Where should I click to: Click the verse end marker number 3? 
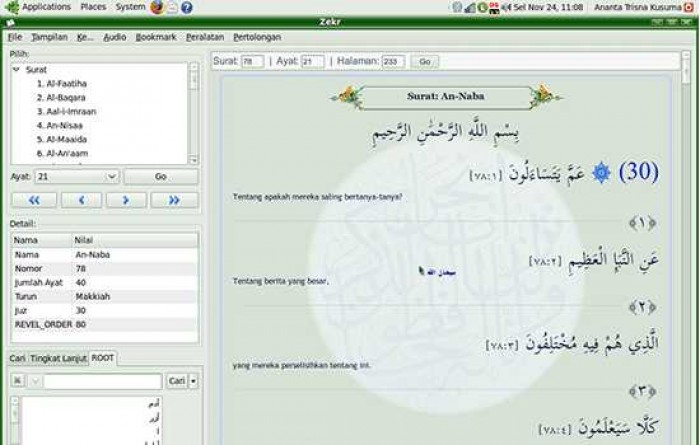(x=642, y=391)
